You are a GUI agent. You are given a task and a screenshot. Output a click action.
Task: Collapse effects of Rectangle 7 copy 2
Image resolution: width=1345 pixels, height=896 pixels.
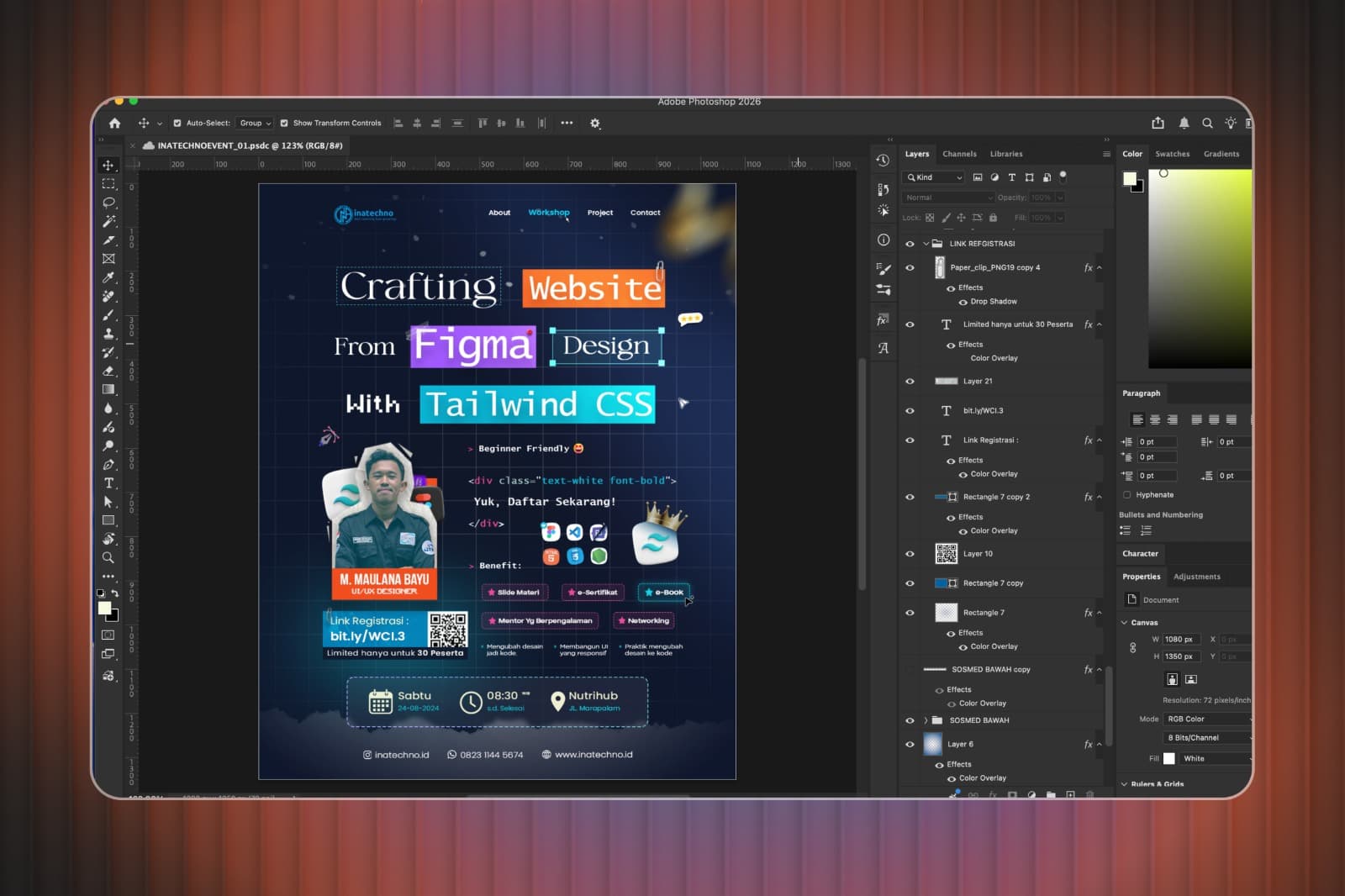pos(1100,498)
